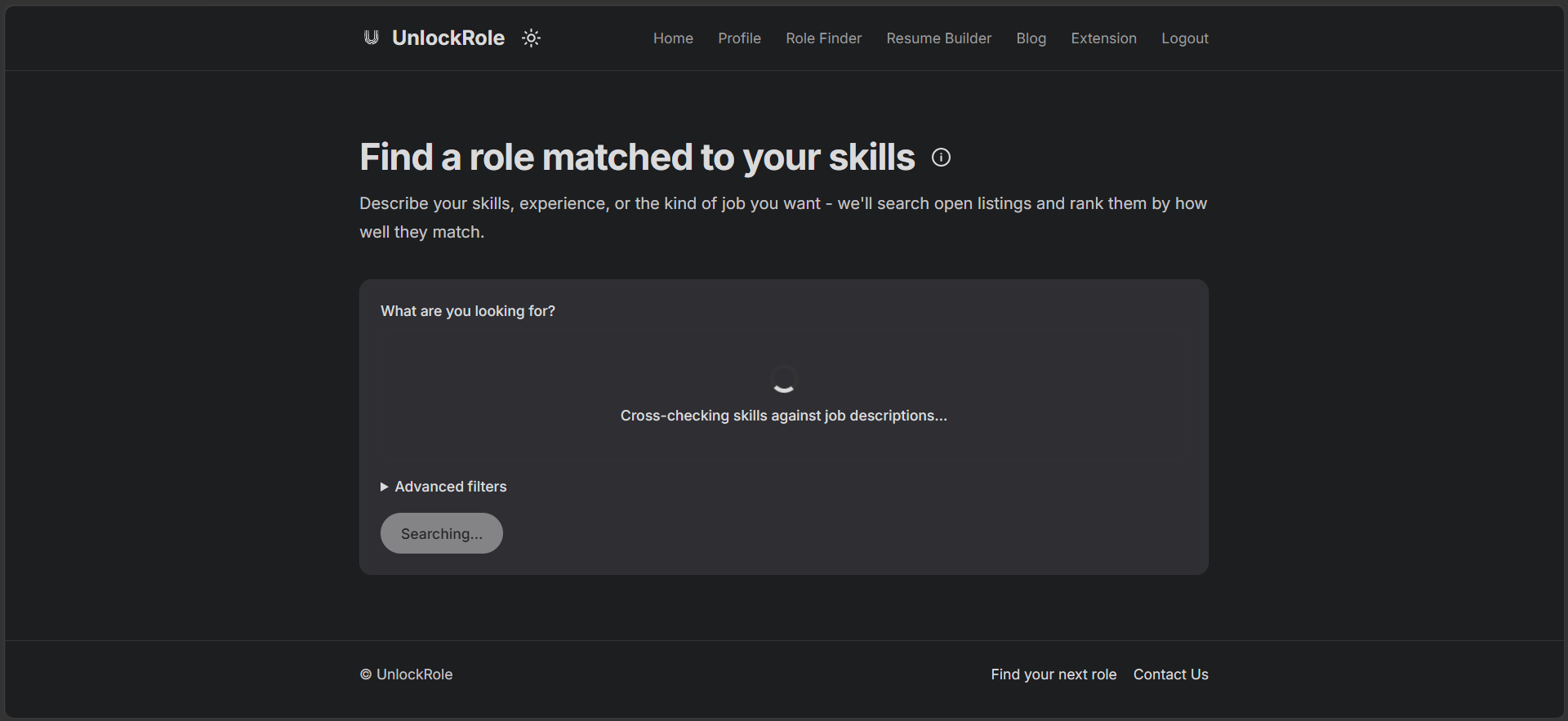Open the Resume Builder page
This screenshot has height=721, width=1568.
(x=938, y=38)
